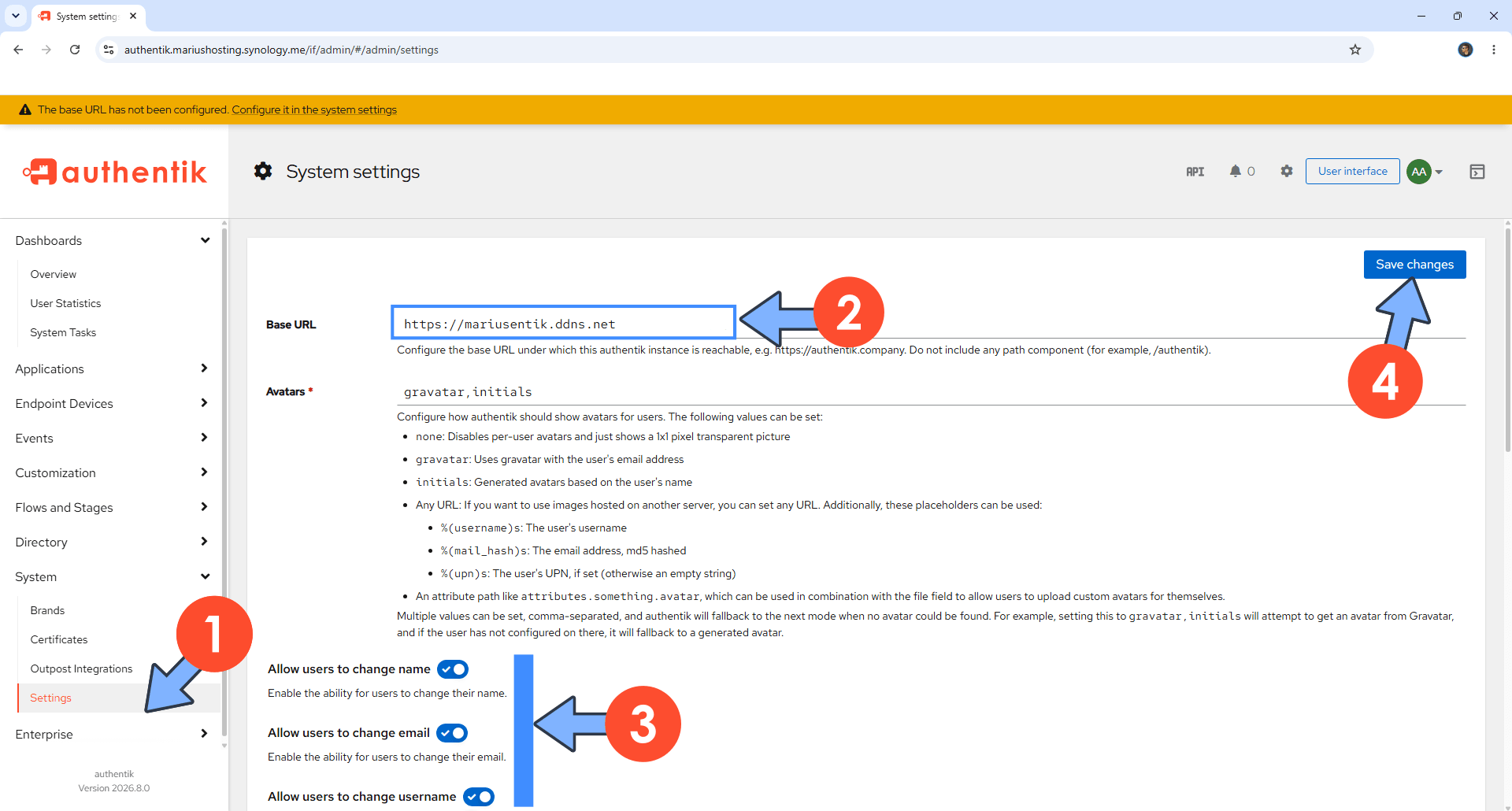Go back to previous page
Viewport: 1512px width, 811px height.
[18, 50]
